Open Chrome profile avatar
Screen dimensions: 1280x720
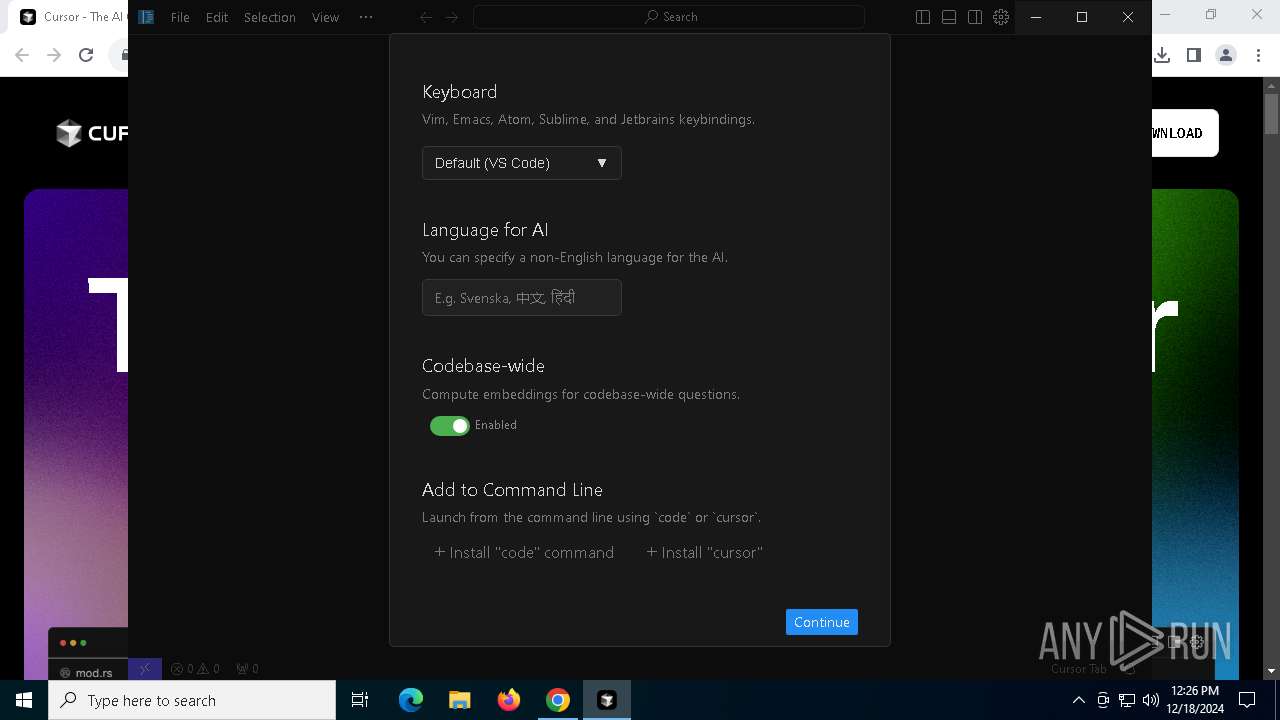[1226, 56]
